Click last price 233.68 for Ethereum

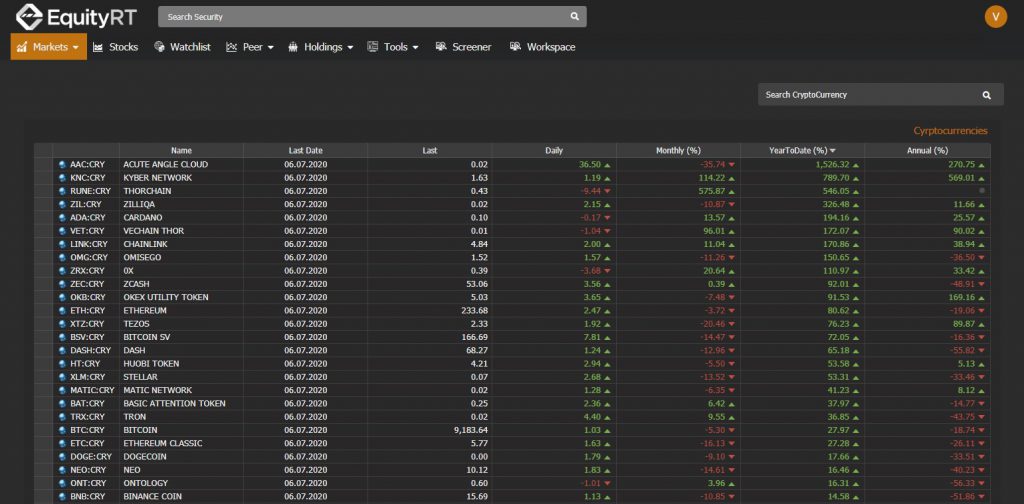(475, 311)
